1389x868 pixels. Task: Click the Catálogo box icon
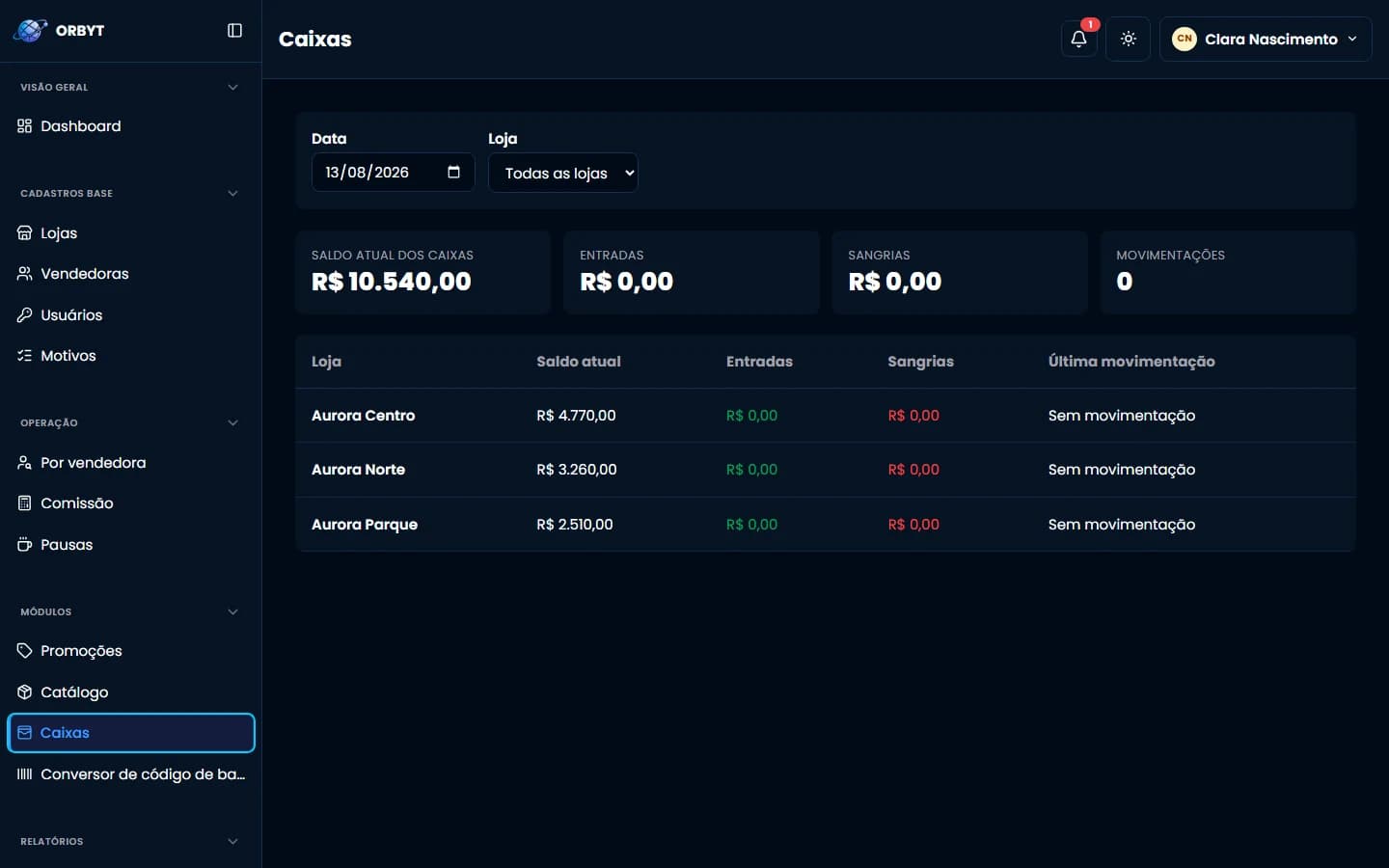(x=25, y=692)
